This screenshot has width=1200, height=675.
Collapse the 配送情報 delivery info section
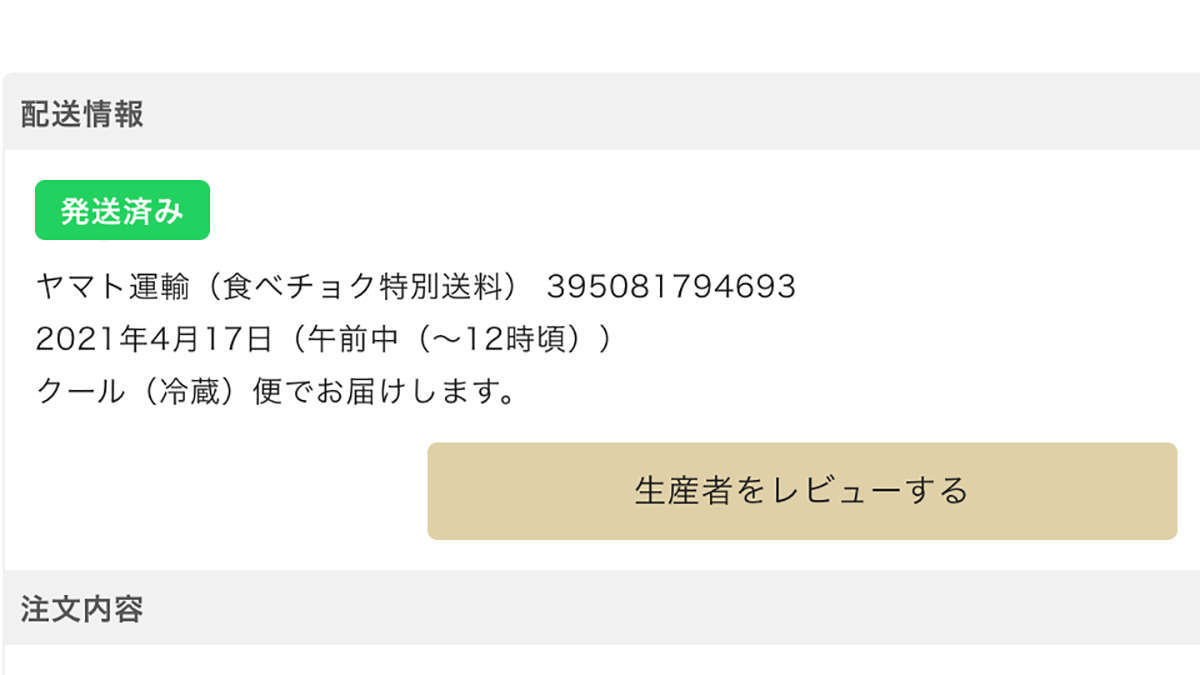point(78,114)
